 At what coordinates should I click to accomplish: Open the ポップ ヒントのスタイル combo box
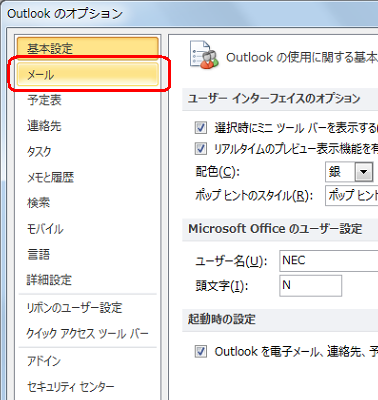352,195
